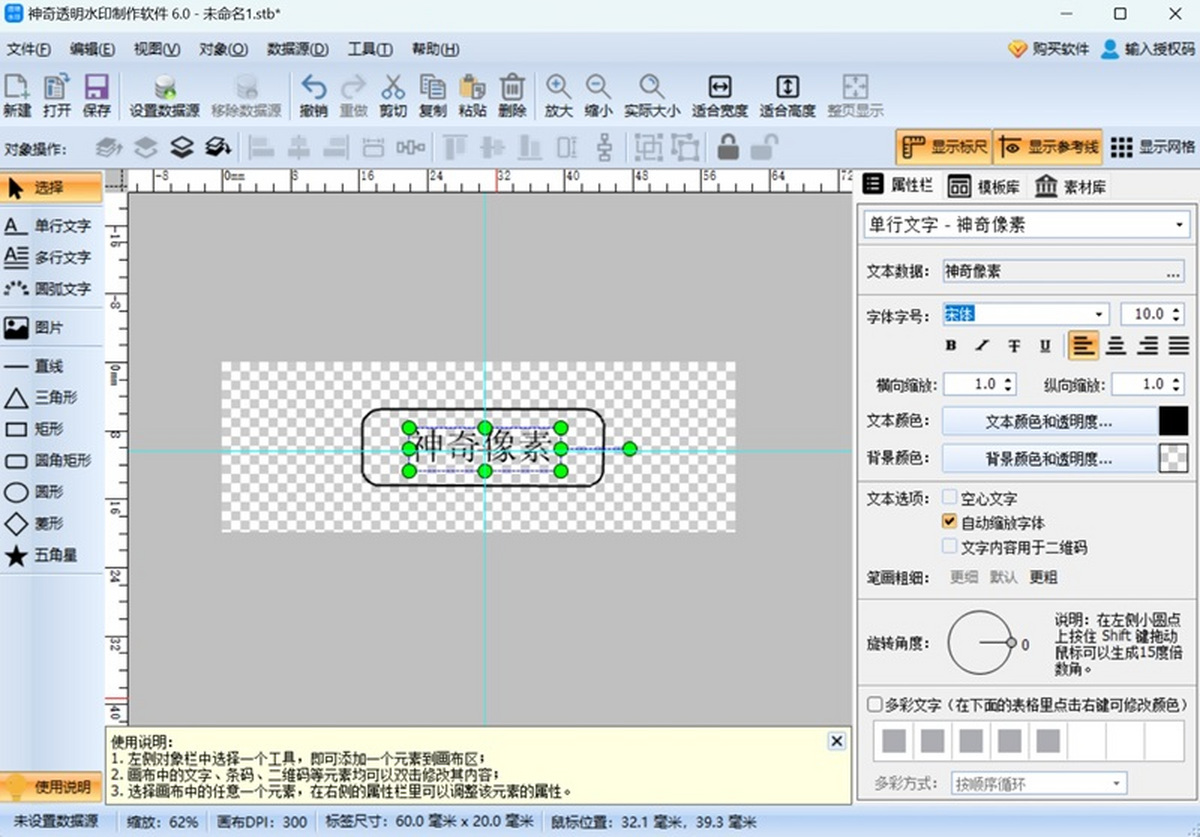Enable 空心文字 hollow text checkbox

950,497
